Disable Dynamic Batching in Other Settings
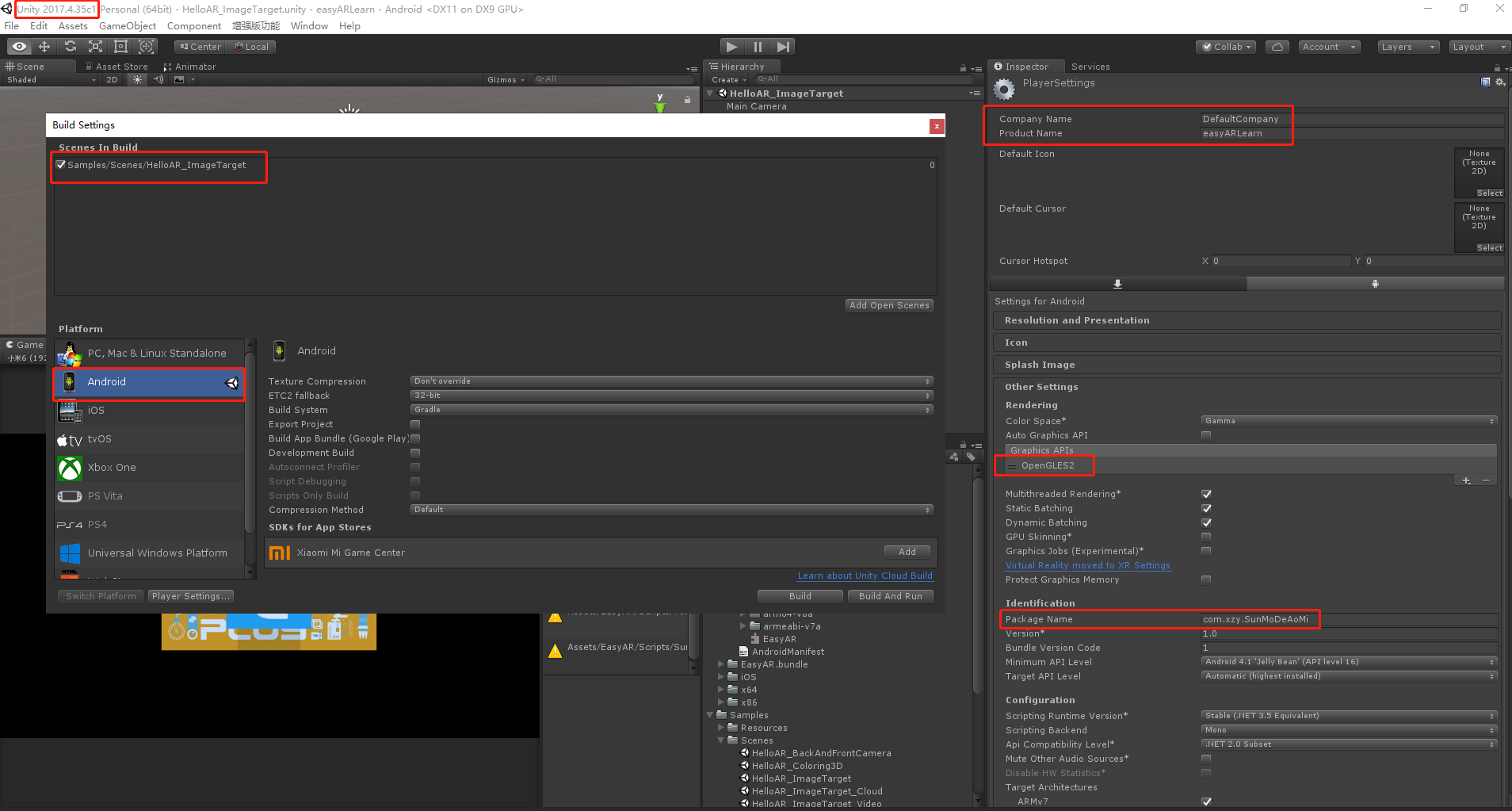 coord(1207,522)
